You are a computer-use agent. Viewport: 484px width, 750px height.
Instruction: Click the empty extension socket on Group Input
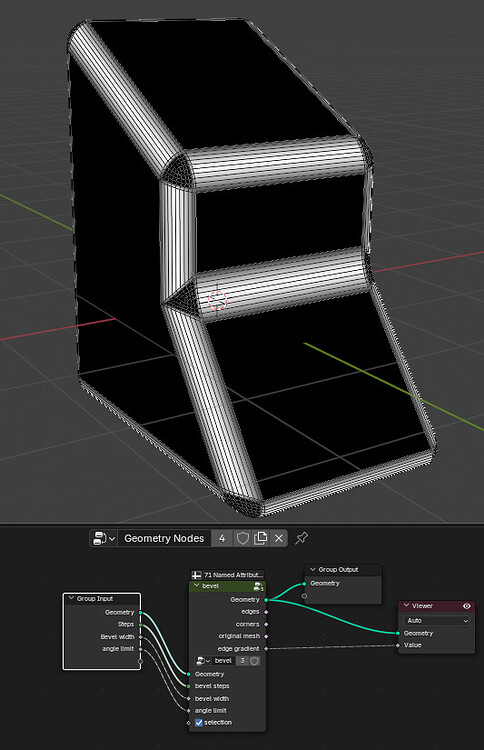pos(140,661)
